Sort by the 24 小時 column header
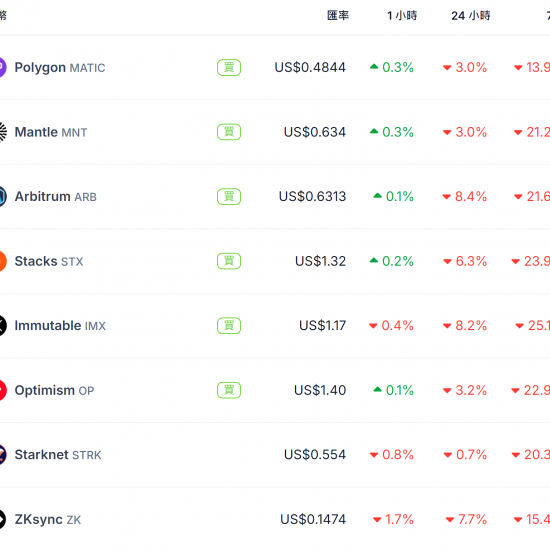The height and width of the screenshot is (550, 550). 471,15
